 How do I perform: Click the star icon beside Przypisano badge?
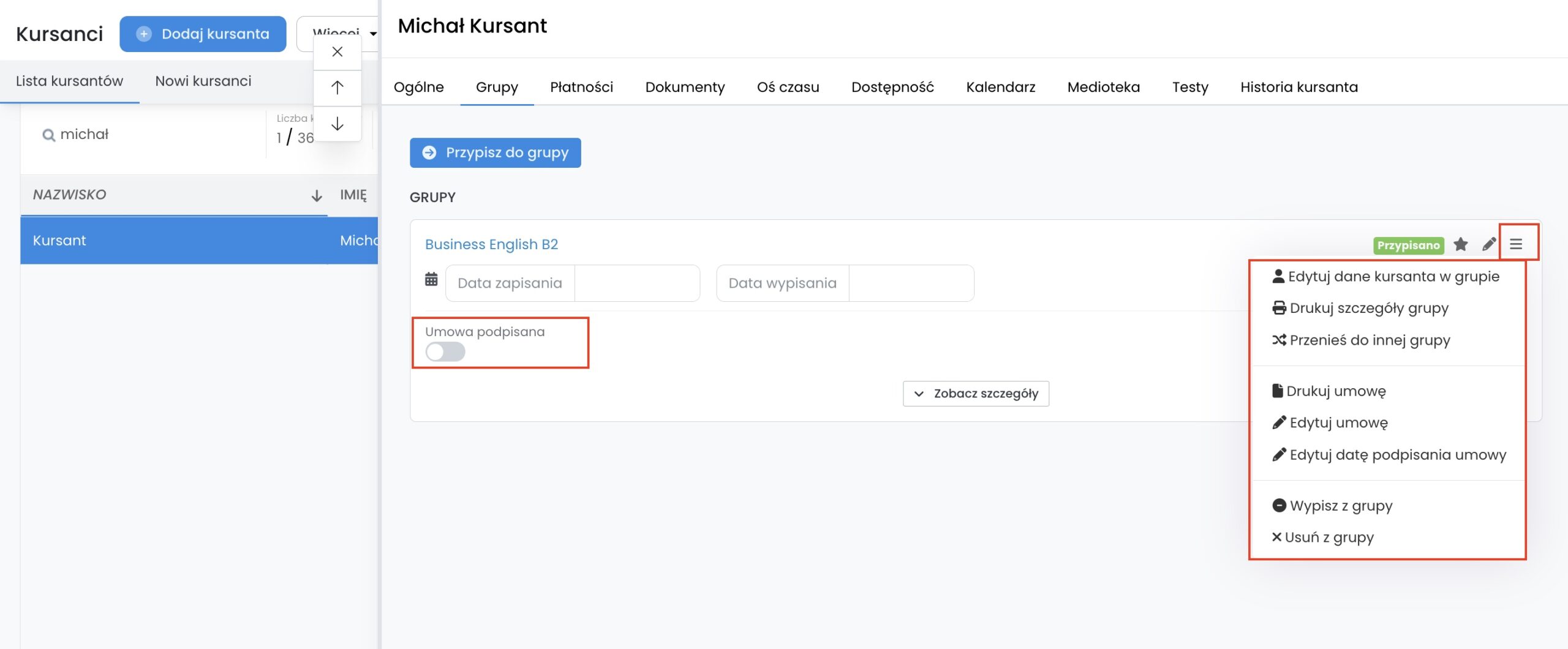(1460, 245)
